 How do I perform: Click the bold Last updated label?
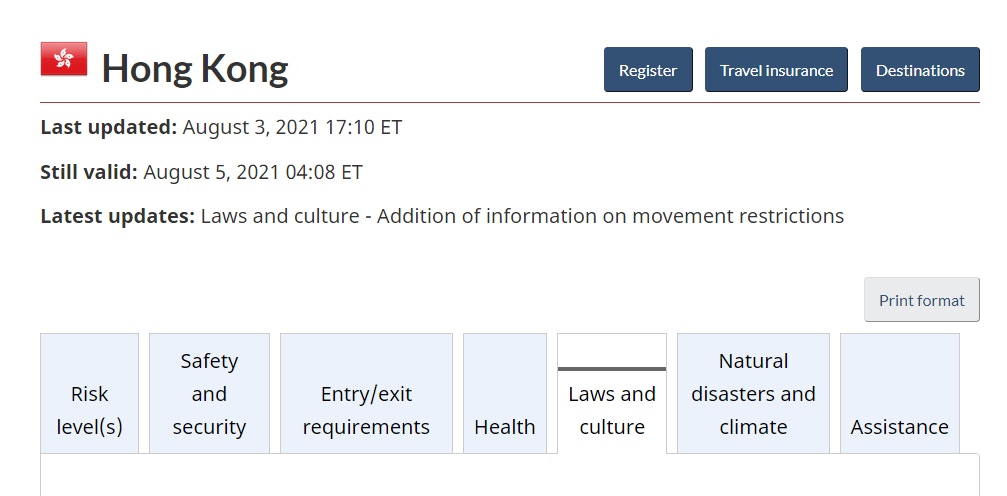[109, 127]
